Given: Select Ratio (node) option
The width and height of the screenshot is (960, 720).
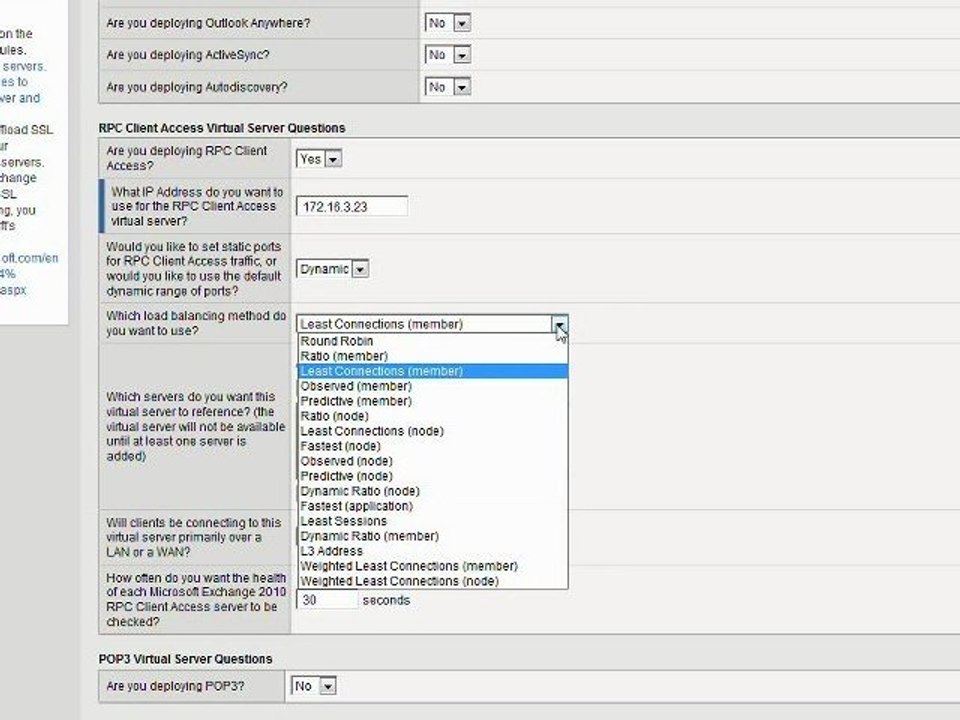Looking at the screenshot, I should (433, 416).
